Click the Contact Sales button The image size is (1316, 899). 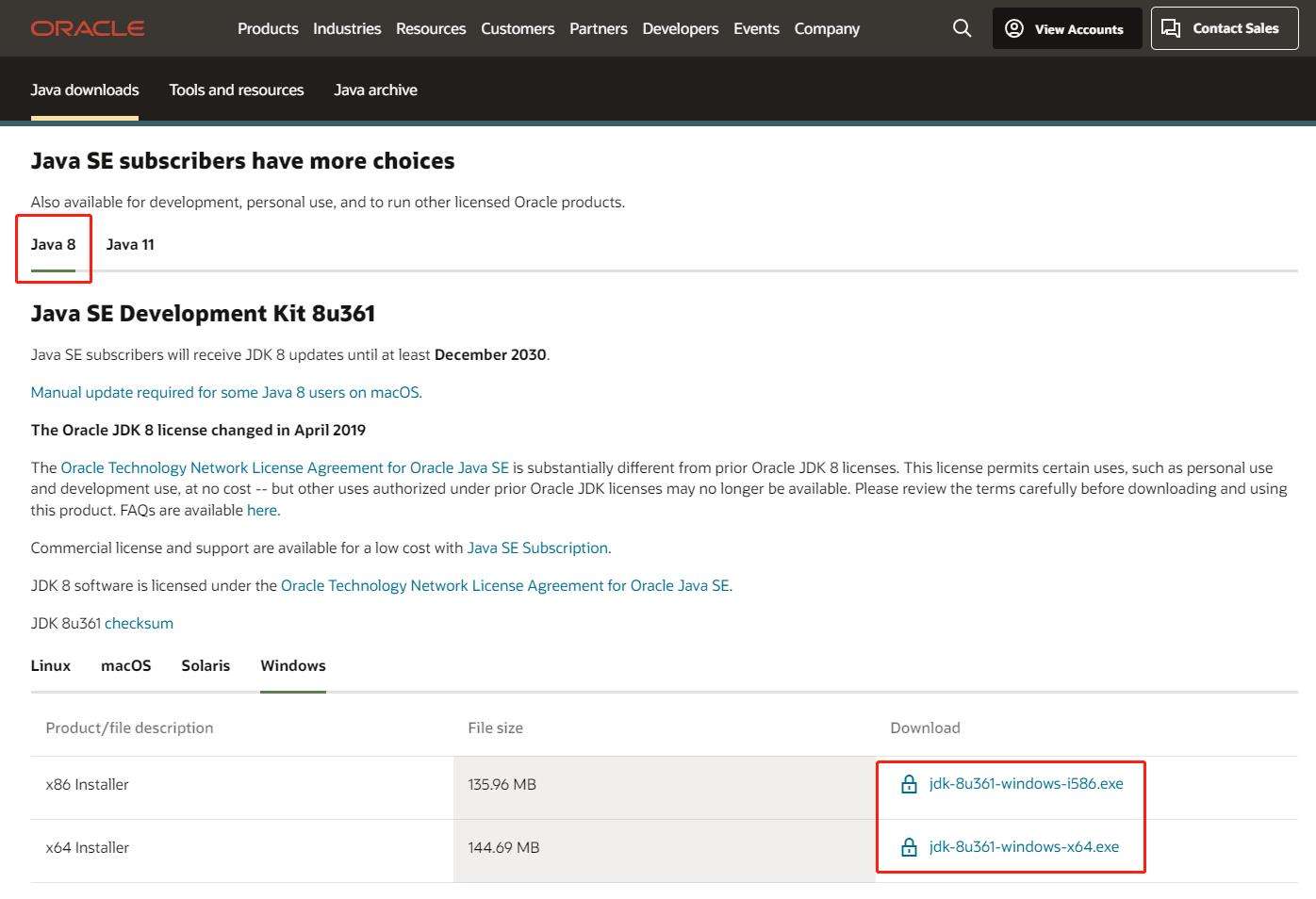tap(1225, 28)
